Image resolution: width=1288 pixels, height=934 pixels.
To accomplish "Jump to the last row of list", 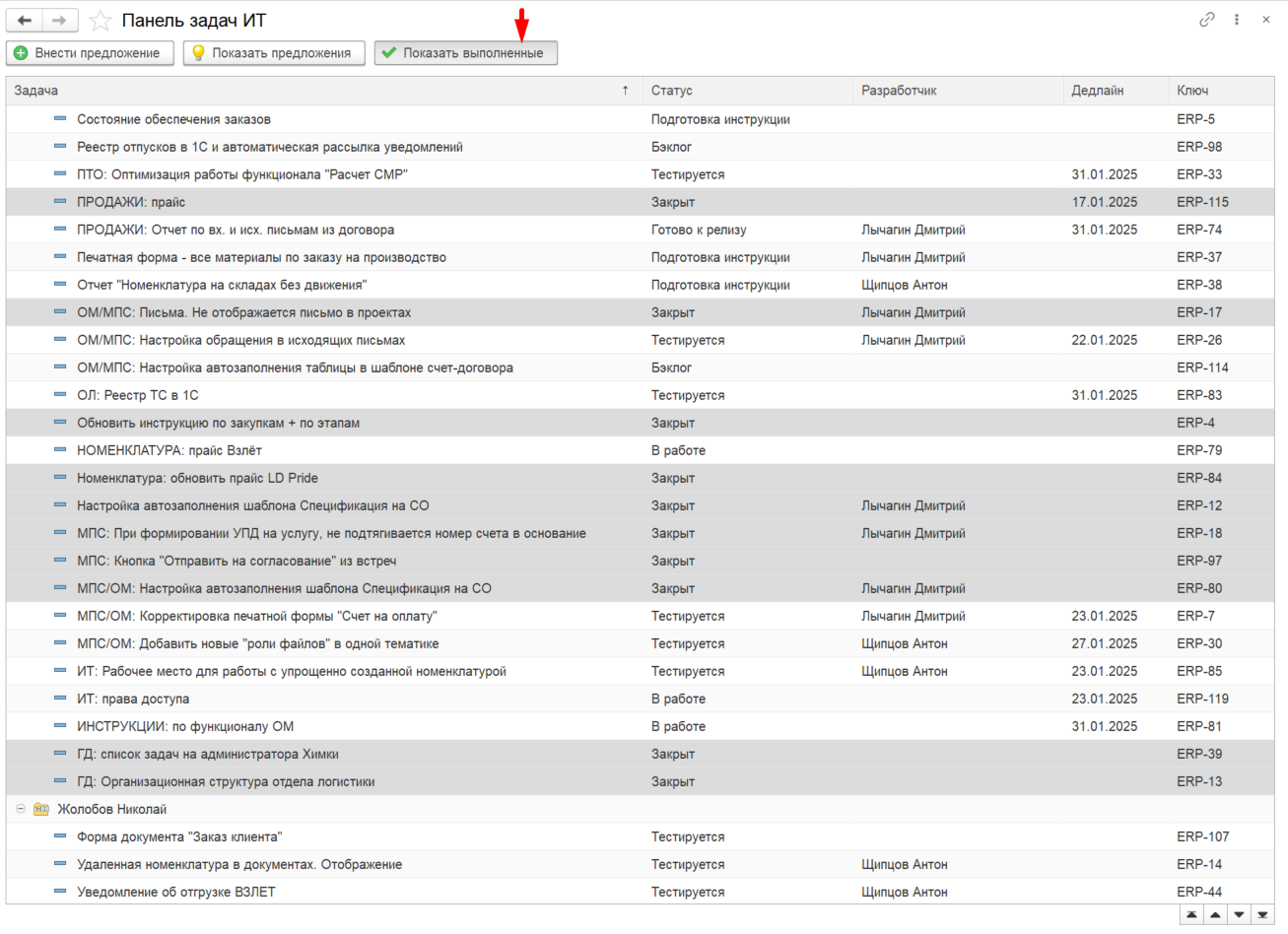I will [x=1262, y=915].
